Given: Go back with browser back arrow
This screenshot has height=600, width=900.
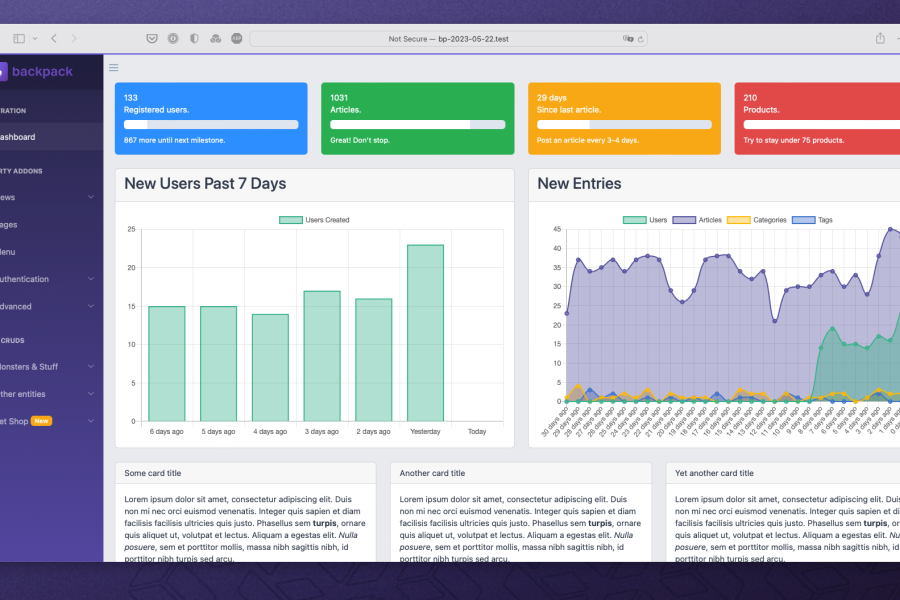Looking at the screenshot, I should pos(54,38).
